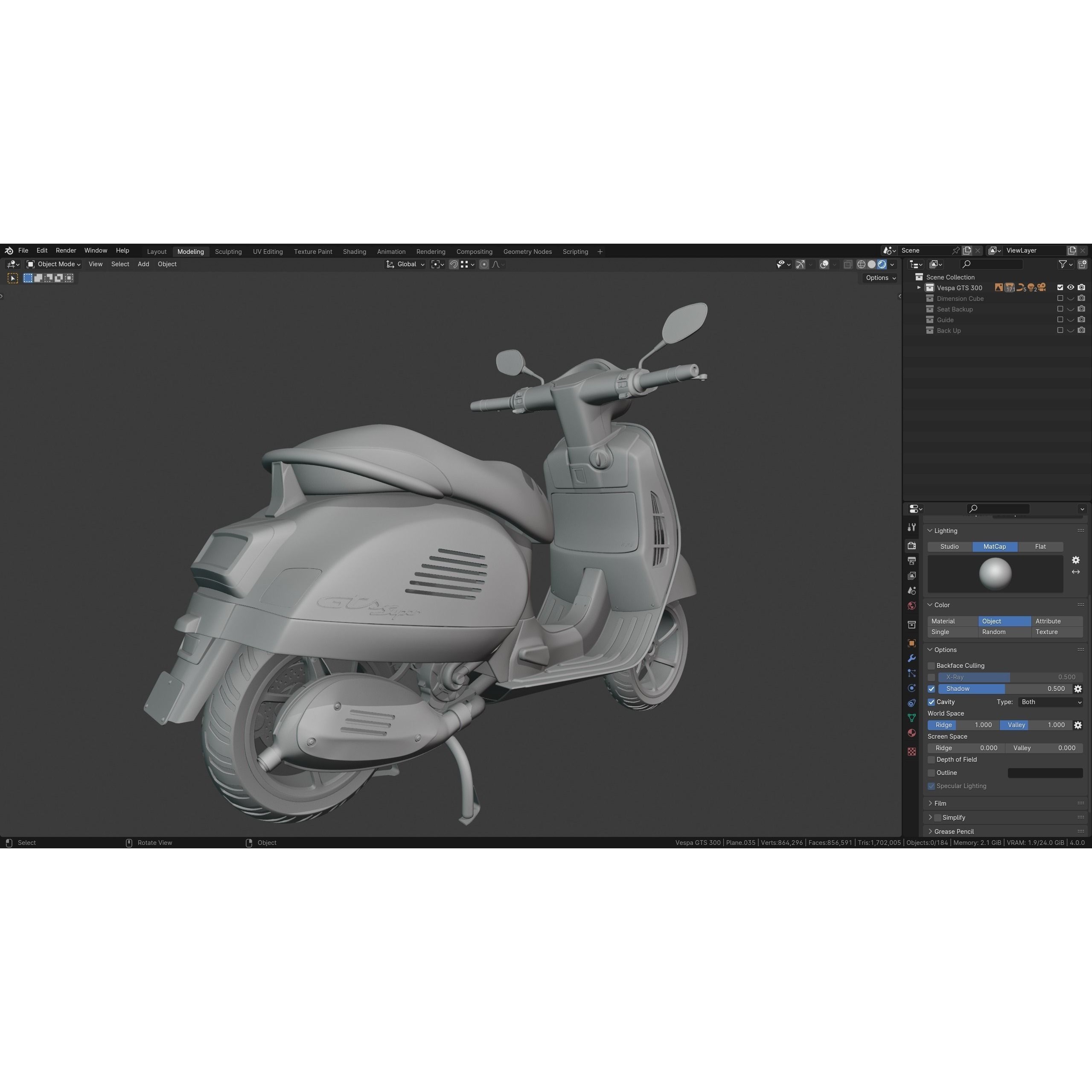The width and height of the screenshot is (1092, 1092).
Task: Exclude Vespa GTS 300 collection checkbox
Action: (1060, 288)
